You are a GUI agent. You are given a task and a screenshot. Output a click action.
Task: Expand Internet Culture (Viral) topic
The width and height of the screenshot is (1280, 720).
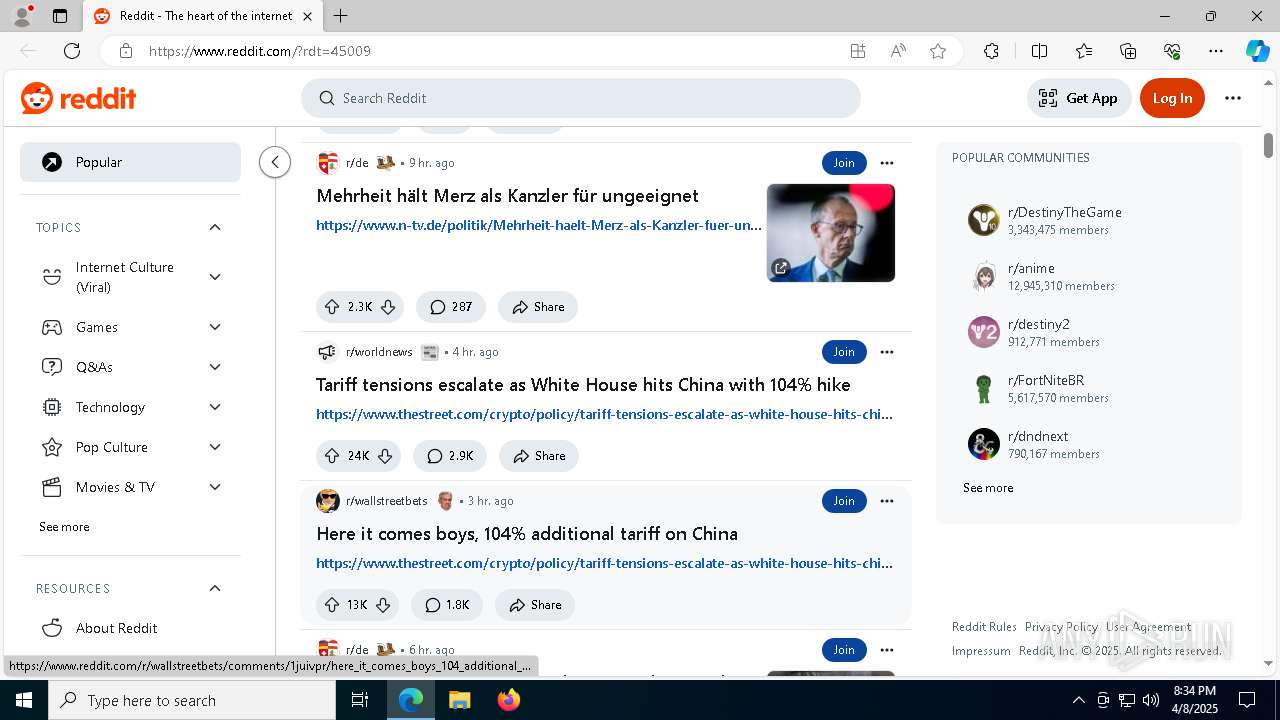pos(215,277)
